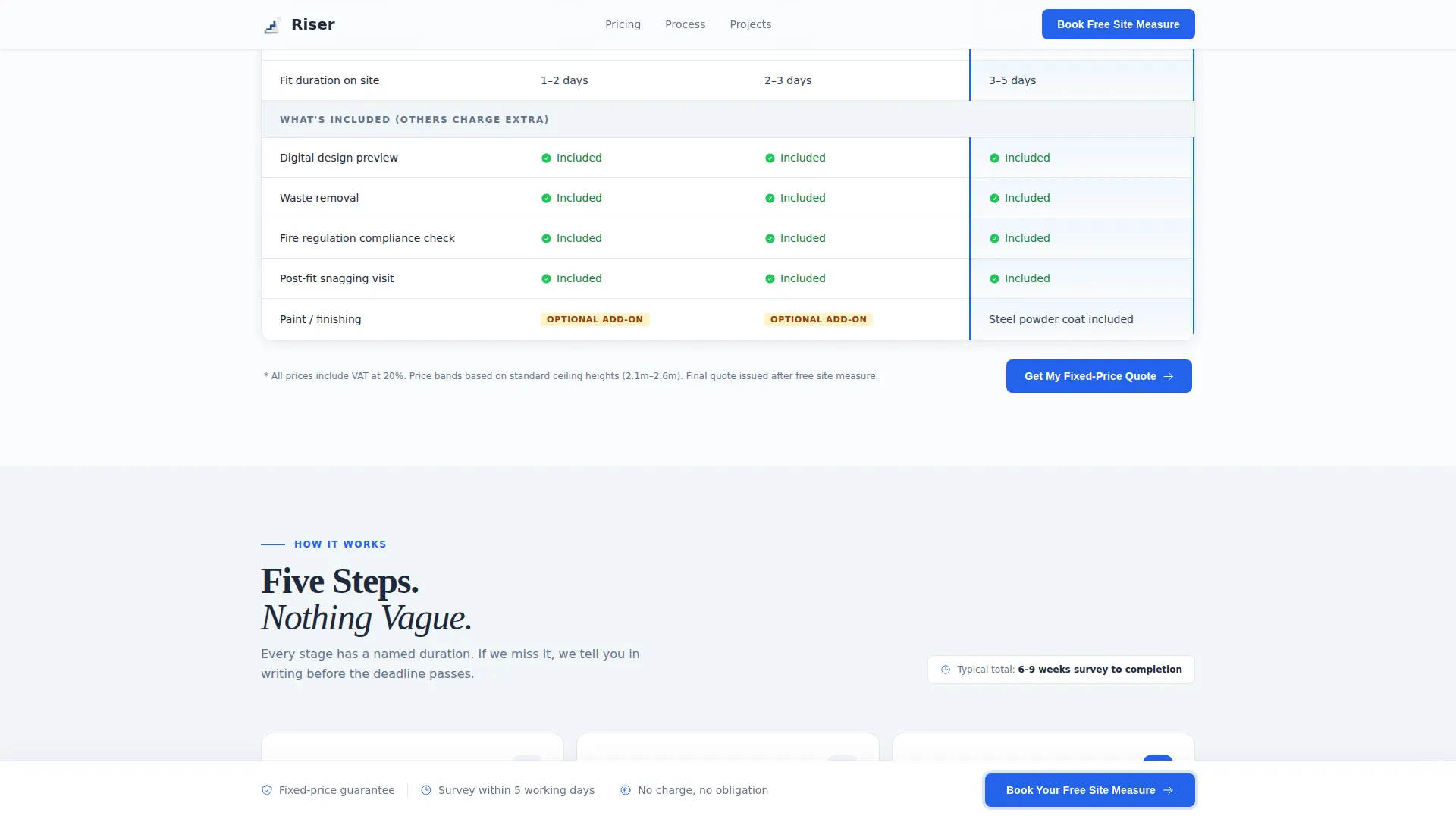Click the 'Waste removal' row label
The height and width of the screenshot is (819, 1456).
click(x=319, y=198)
